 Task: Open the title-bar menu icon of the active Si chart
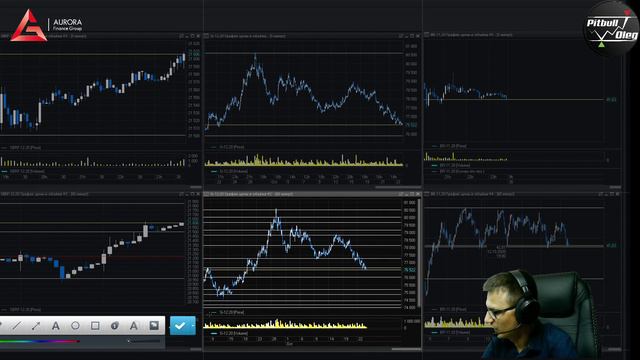207,194
